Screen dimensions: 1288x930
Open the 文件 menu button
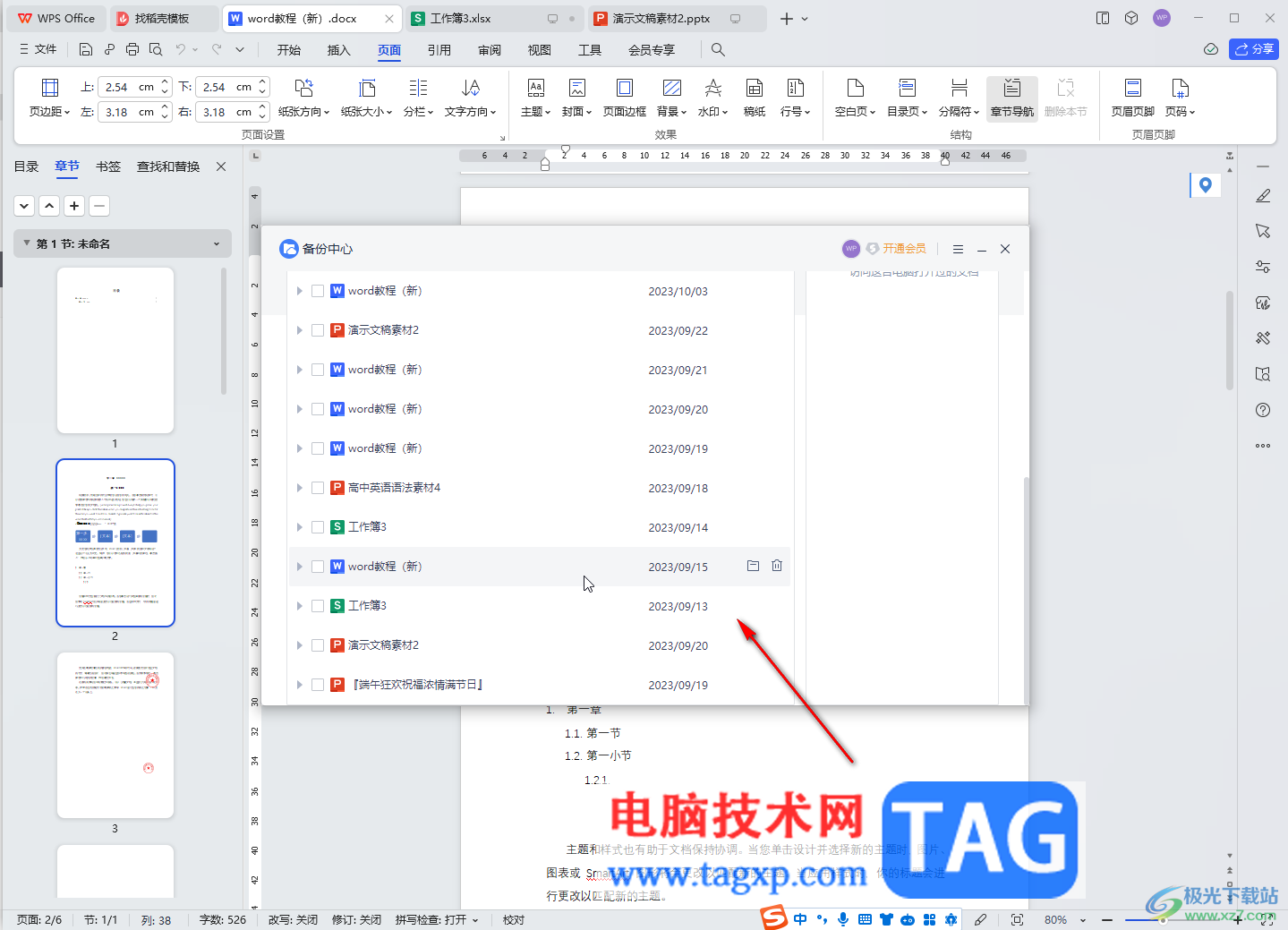coord(38,49)
